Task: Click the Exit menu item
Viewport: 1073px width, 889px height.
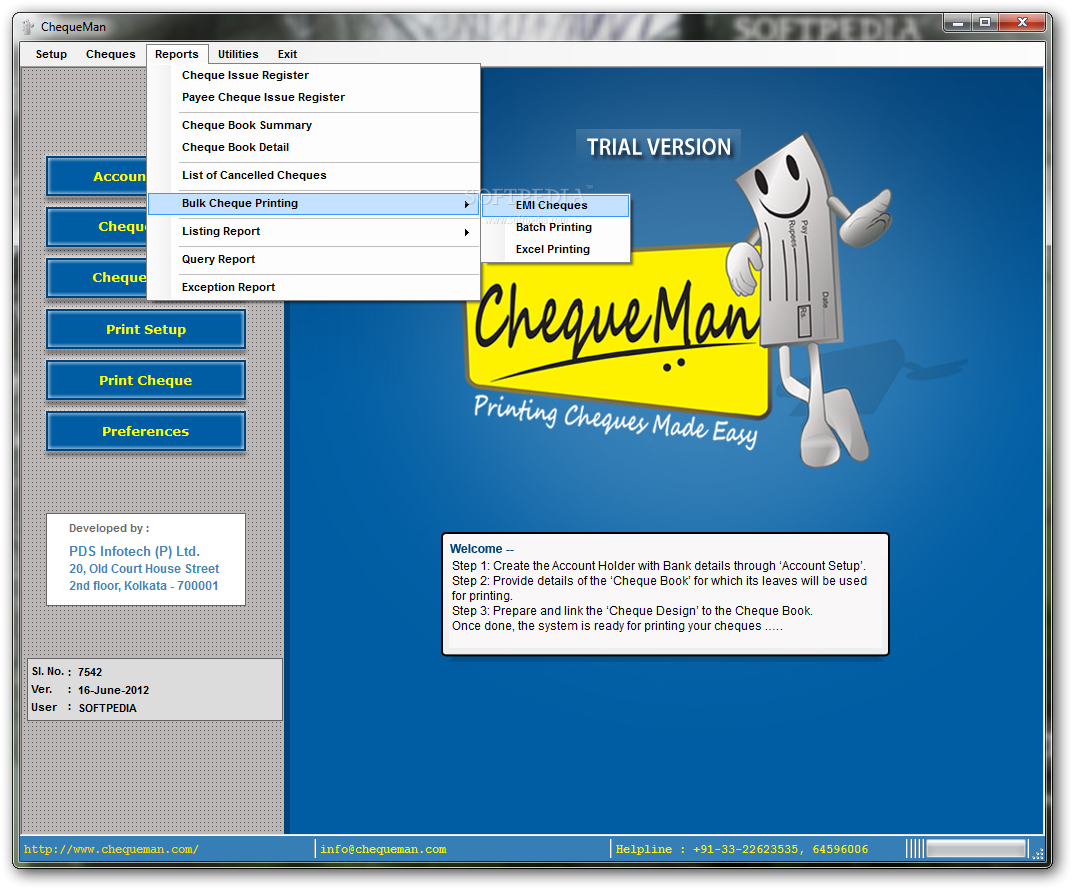Action: coord(287,54)
